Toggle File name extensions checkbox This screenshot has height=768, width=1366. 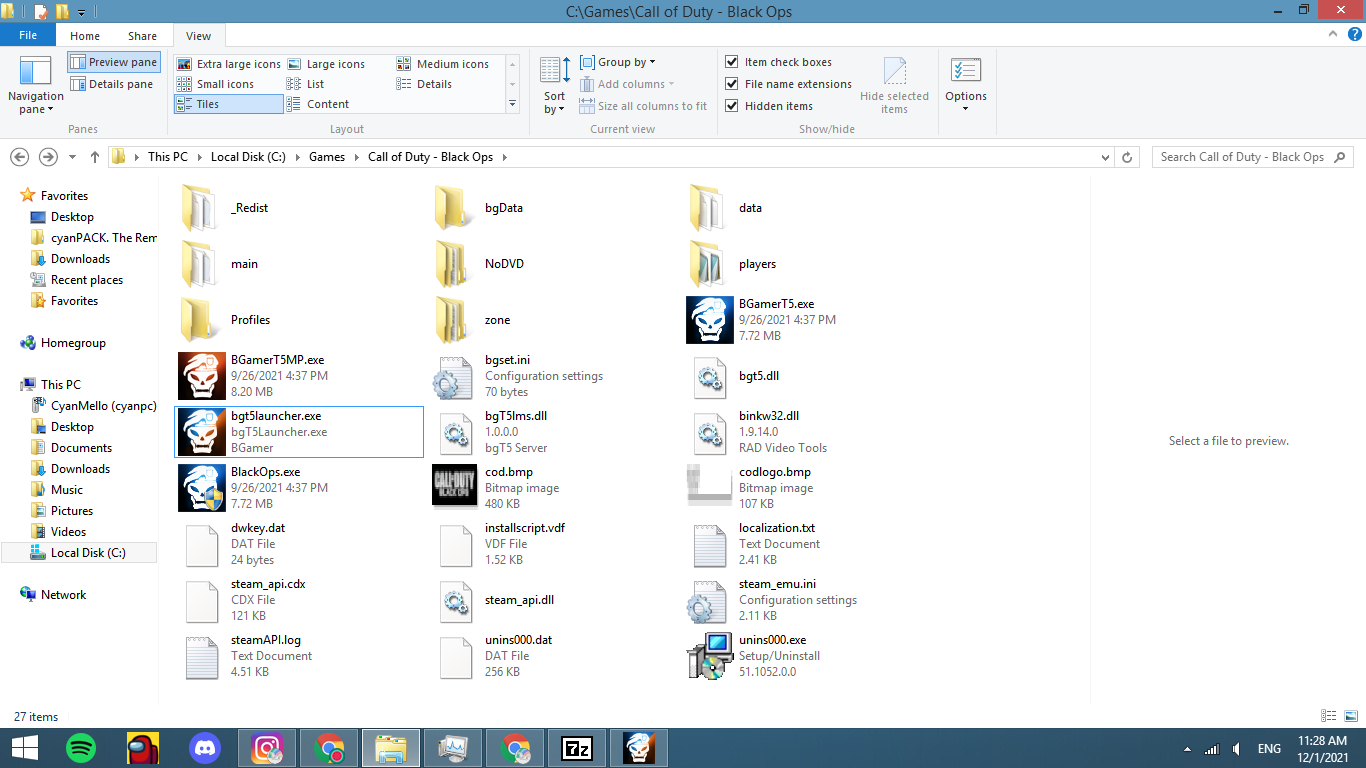tap(733, 84)
